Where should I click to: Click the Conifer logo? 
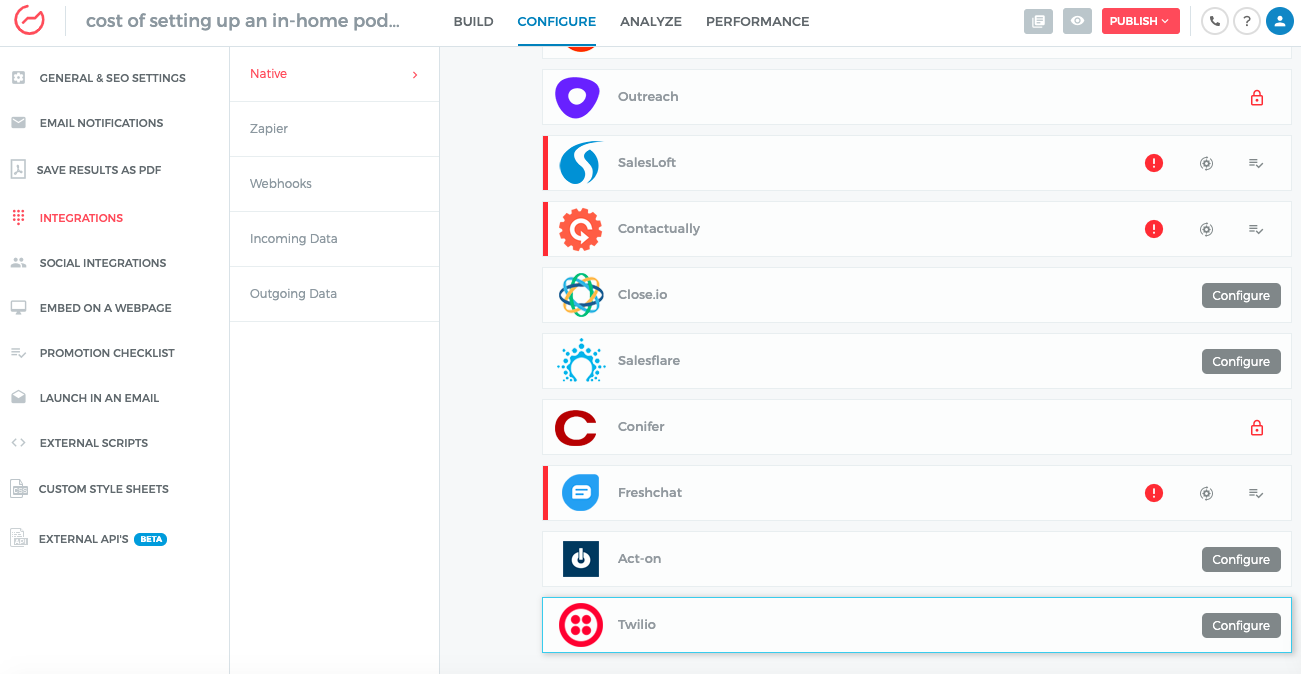576,427
